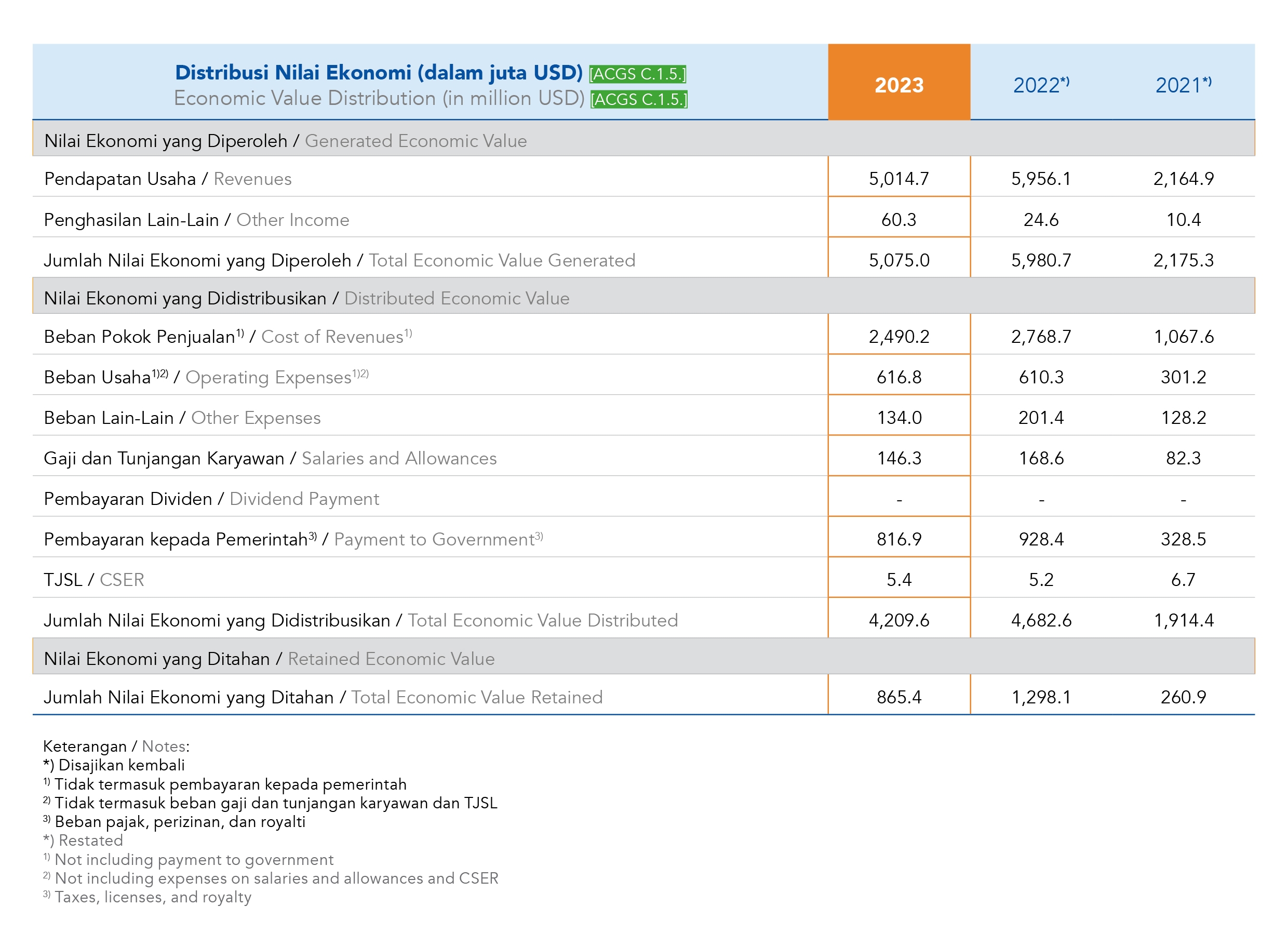
Task: Select the 2022*) column header
Action: 1041,85
